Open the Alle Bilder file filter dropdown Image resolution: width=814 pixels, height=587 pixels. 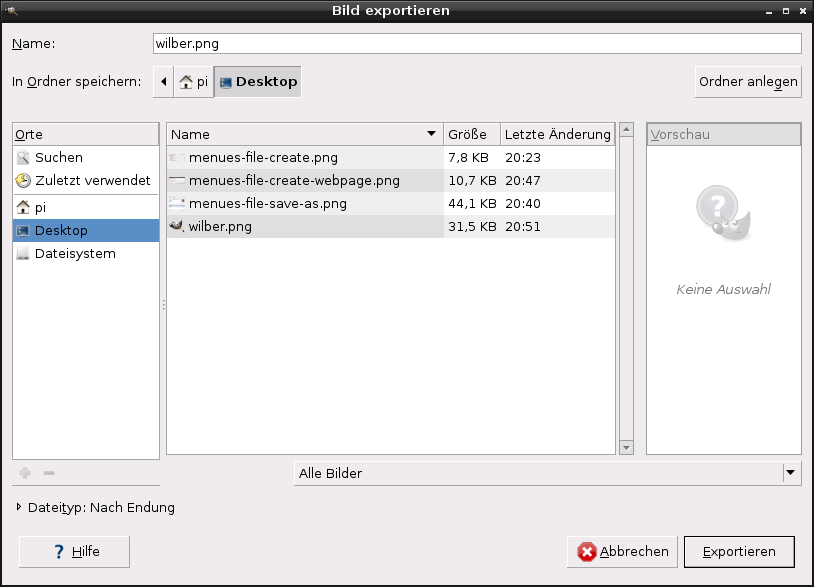[x=547, y=473]
